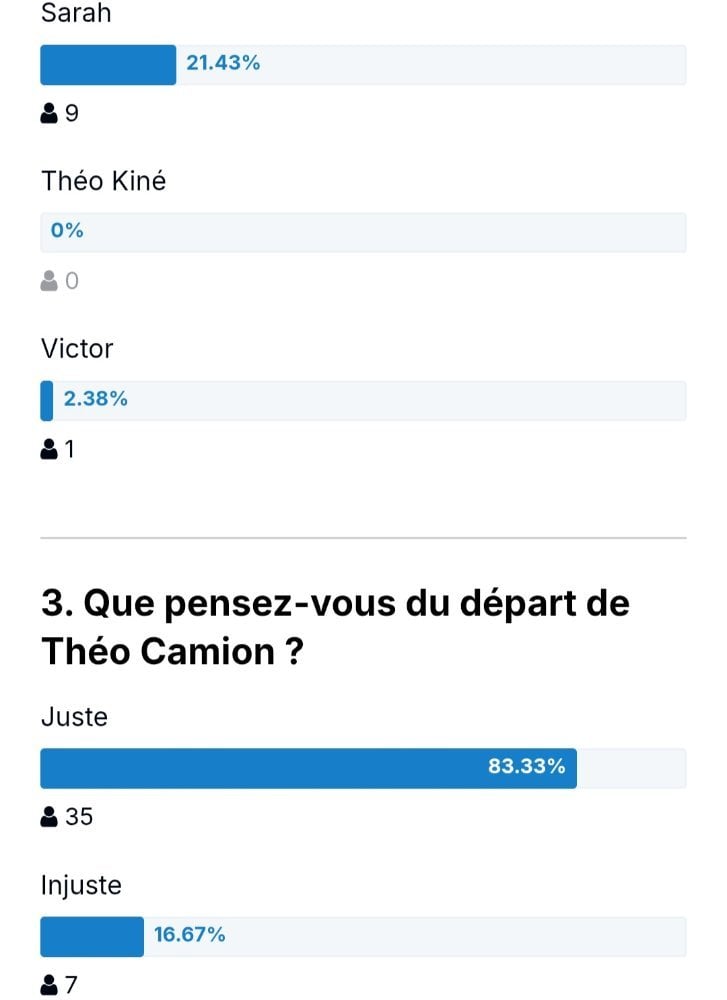The width and height of the screenshot is (727, 1000).
Task: Click the grey voter icon under Théo Kiné
Action: click(49, 281)
